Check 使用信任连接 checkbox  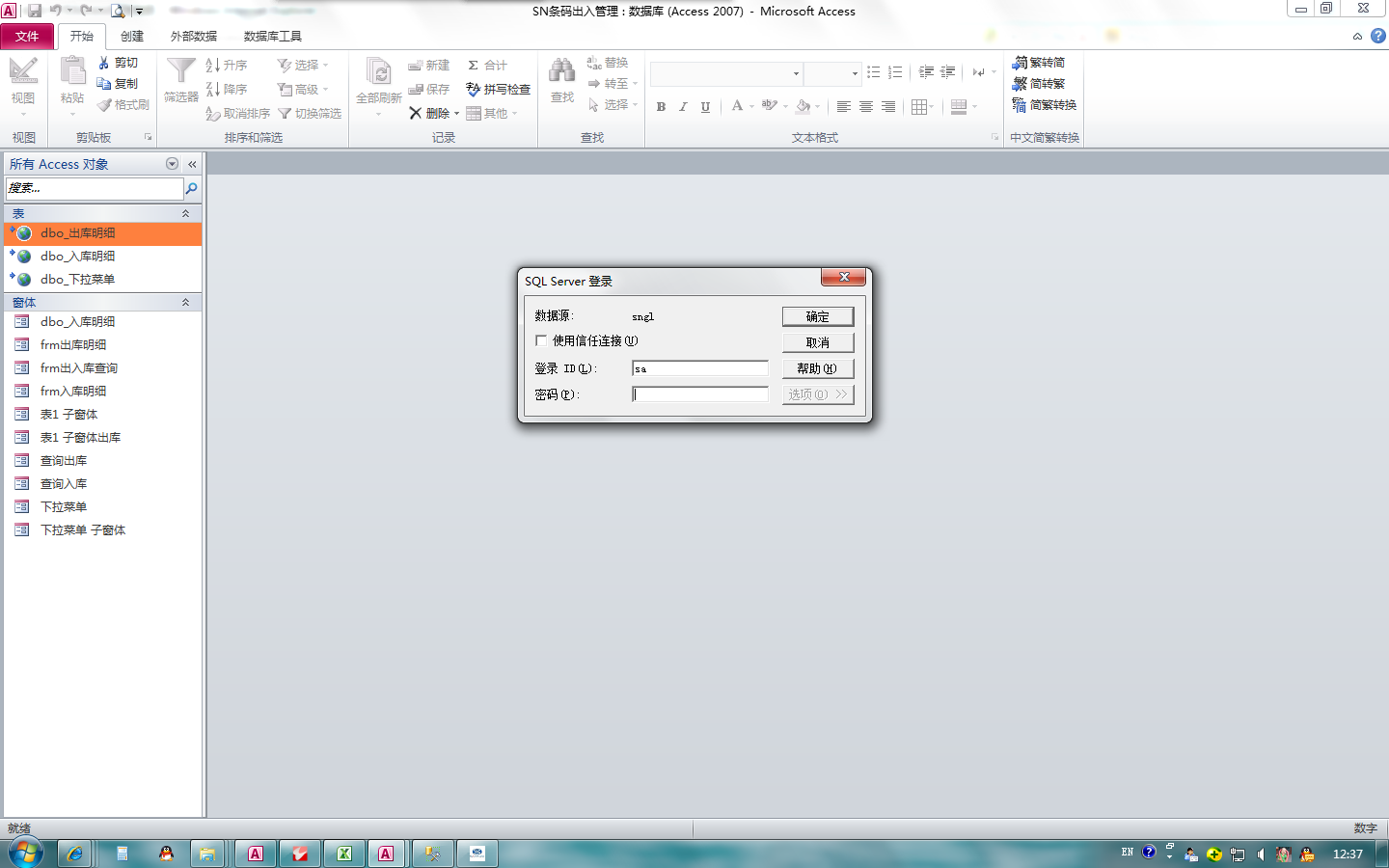[x=541, y=340]
